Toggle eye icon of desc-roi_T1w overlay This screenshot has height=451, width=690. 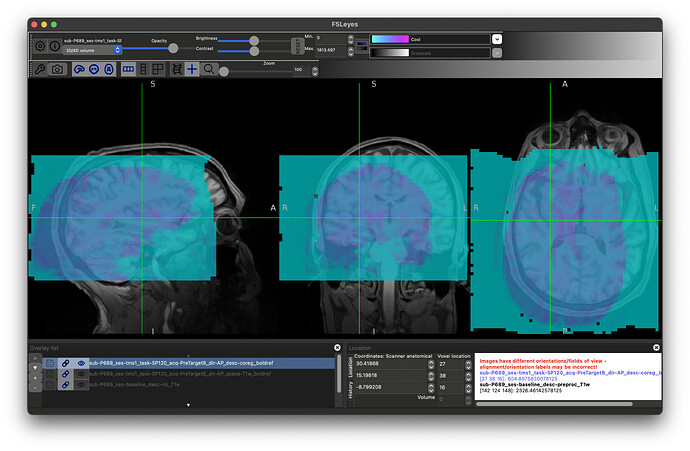(80, 384)
